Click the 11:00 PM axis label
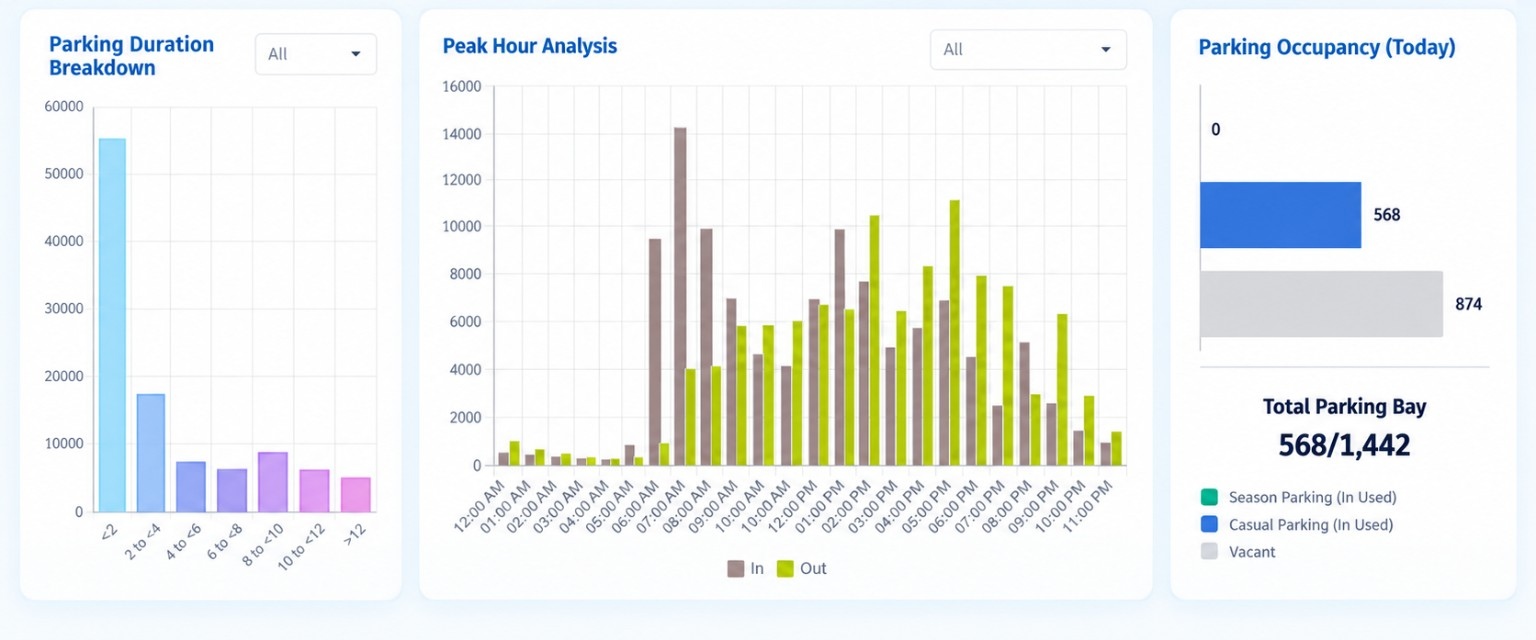The image size is (1536, 640). [x=1090, y=505]
